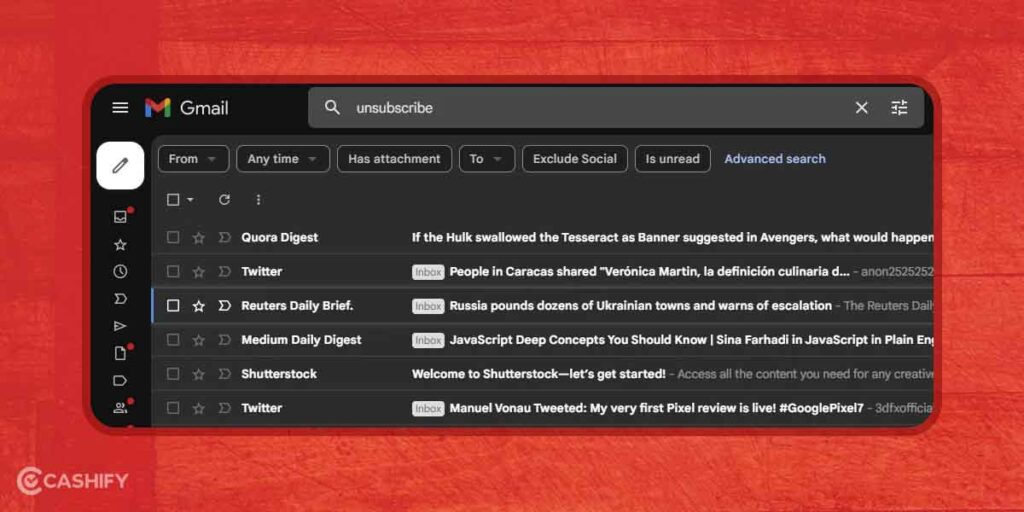The height and width of the screenshot is (512, 1024).
Task: Open the people icon in sidebar
Action: (x=120, y=408)
